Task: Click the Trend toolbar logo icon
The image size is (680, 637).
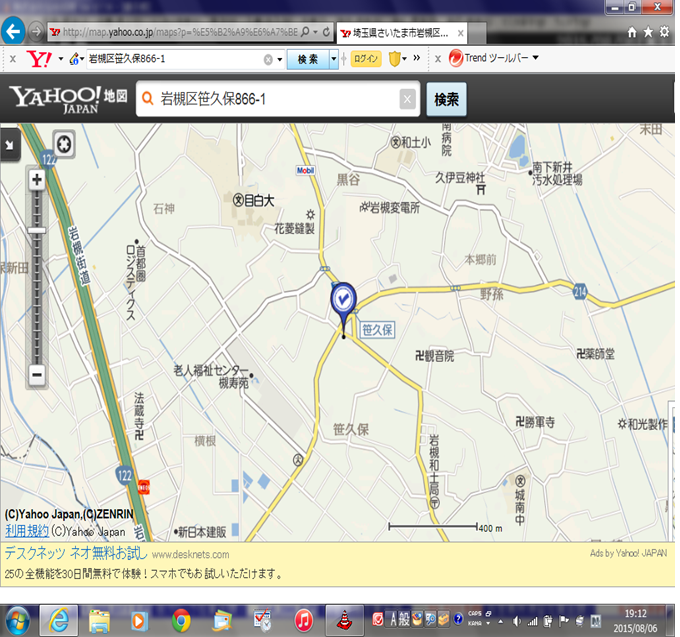Action: pos(455,58)
